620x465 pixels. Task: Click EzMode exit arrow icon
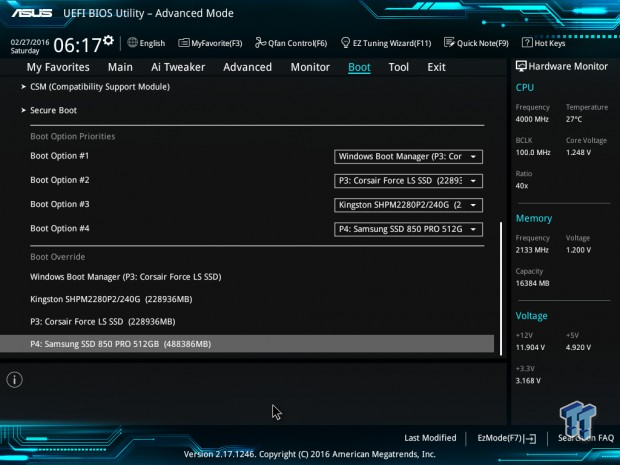[530, 438]
